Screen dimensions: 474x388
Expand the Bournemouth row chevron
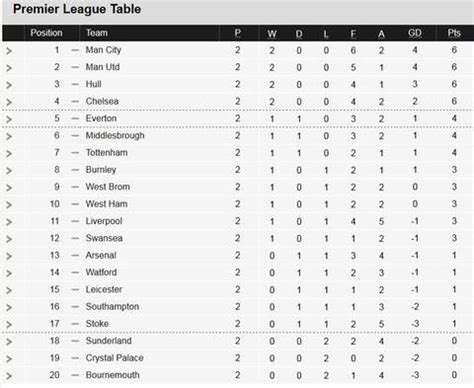[x=9, y=376]
